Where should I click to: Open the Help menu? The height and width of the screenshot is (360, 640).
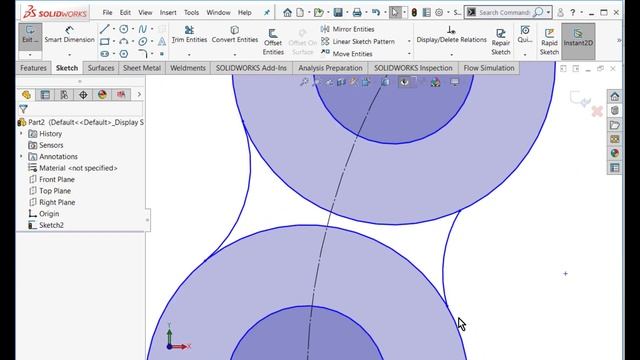point(244,13)
